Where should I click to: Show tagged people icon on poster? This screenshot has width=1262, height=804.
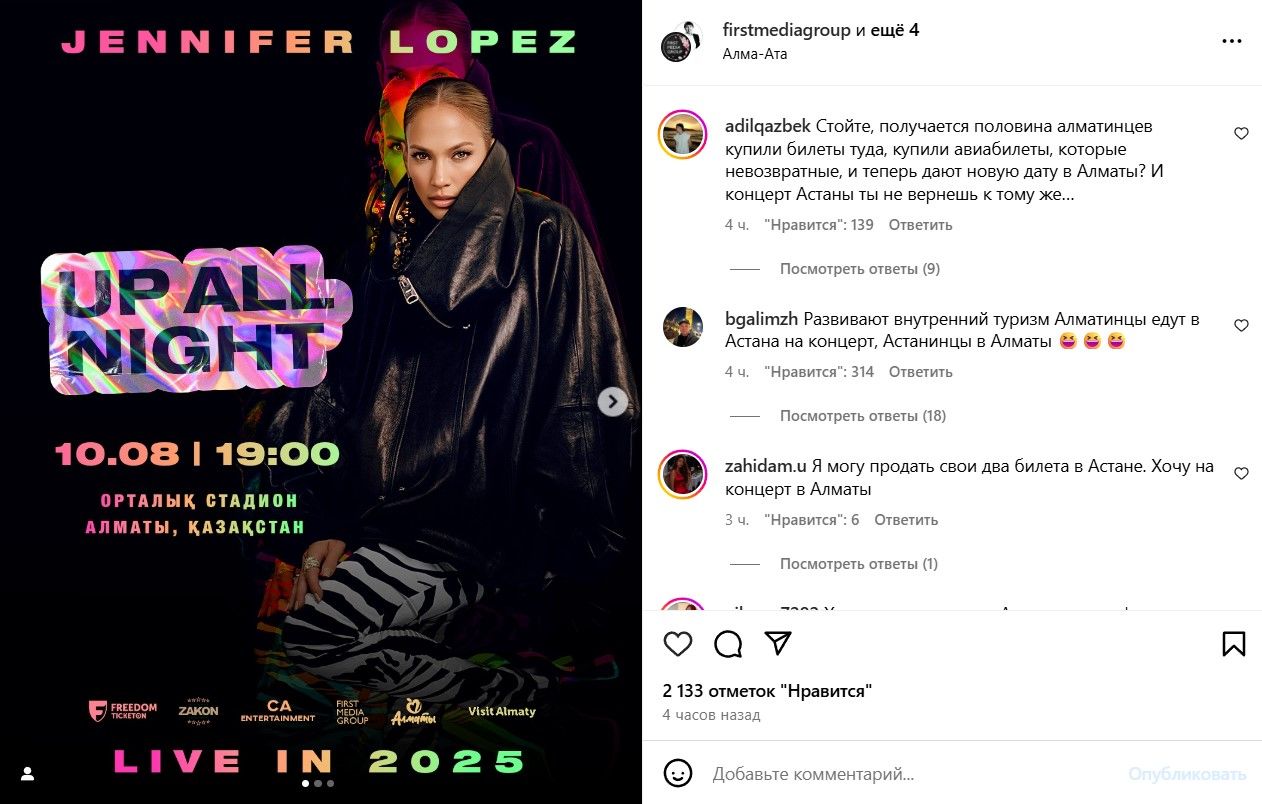click(28, 773)
